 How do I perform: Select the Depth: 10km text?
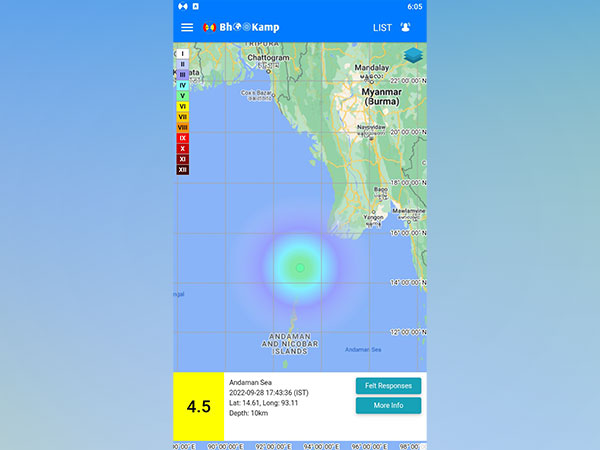[248, 413]
